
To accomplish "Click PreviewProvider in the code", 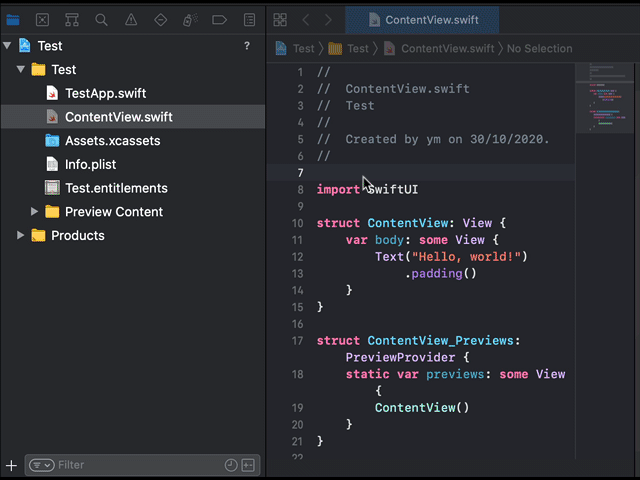I will [x=400, y=358].
